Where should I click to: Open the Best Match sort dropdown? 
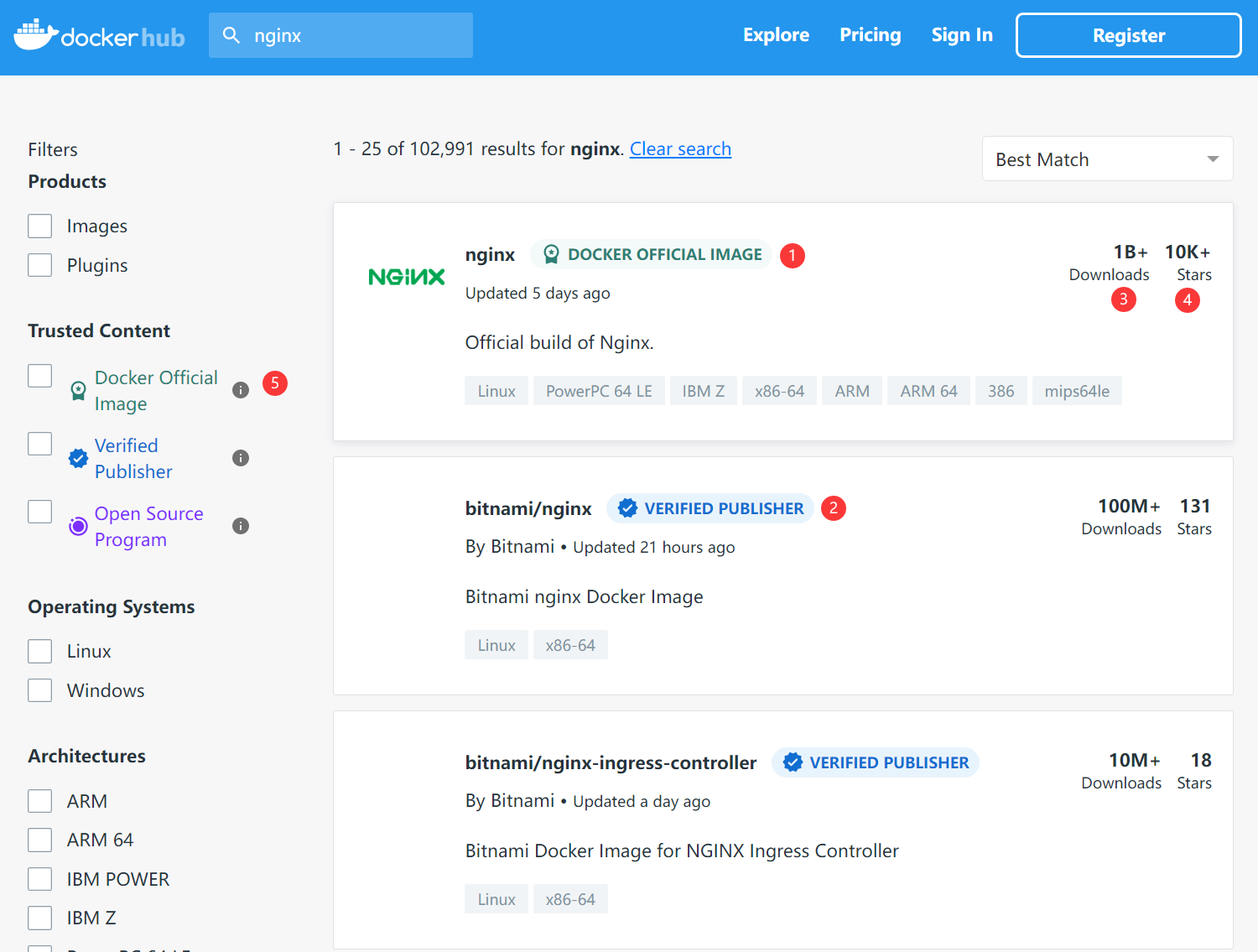pyautogui.click(x=1107, y=159)
